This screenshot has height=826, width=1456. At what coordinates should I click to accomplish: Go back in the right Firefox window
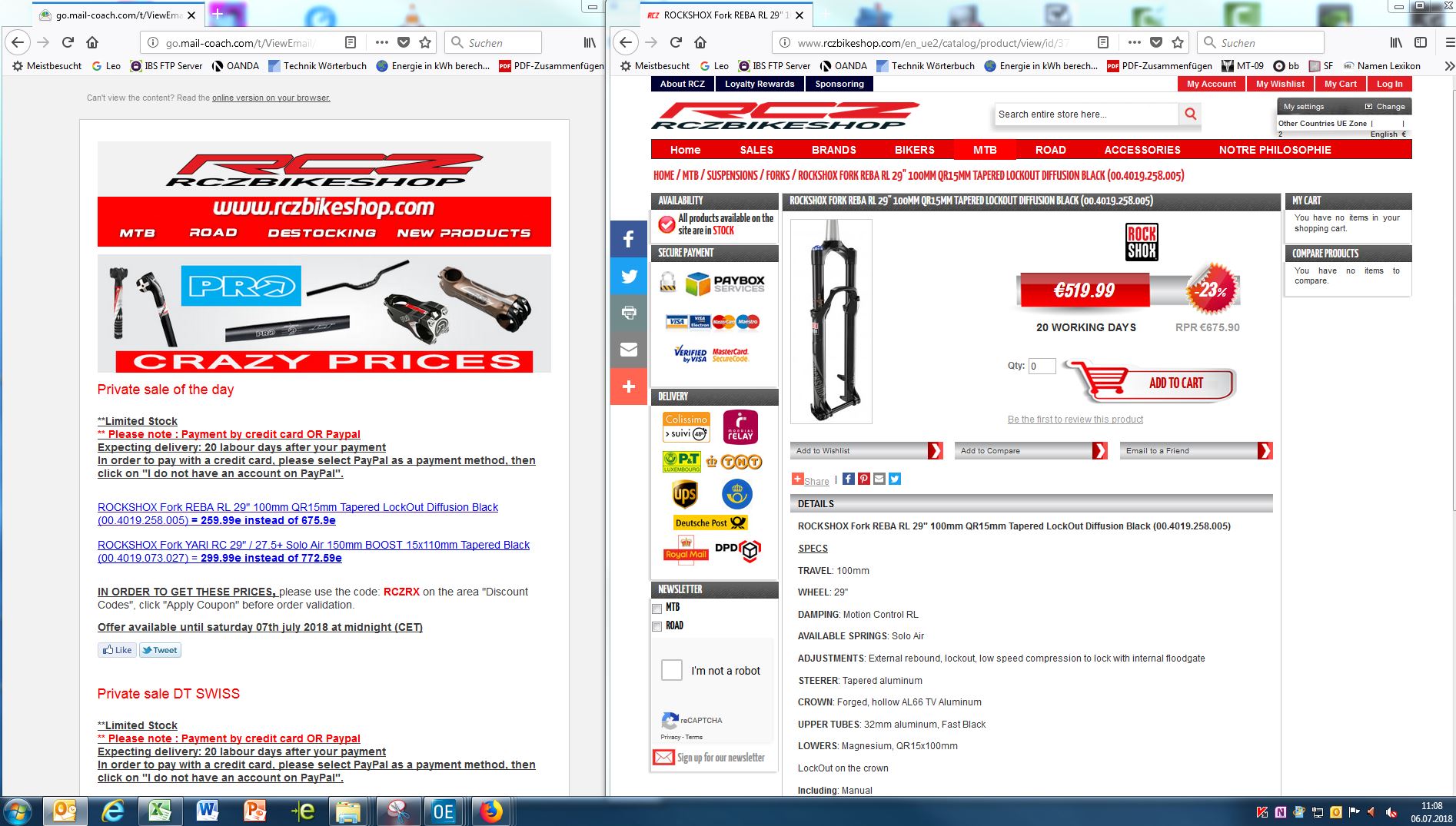coord(627,42)
